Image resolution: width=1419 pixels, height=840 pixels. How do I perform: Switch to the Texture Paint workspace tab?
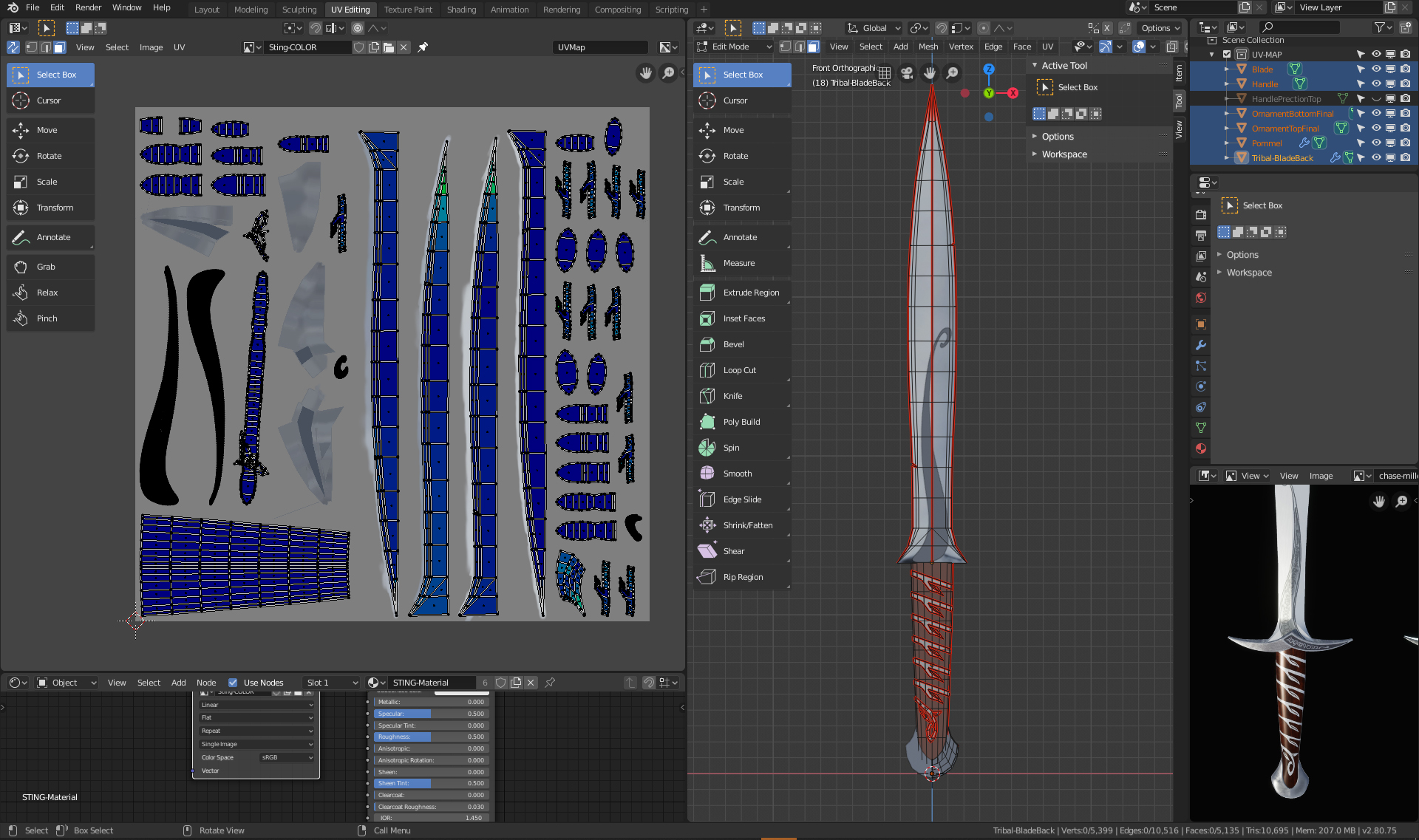tap(408, 10)
